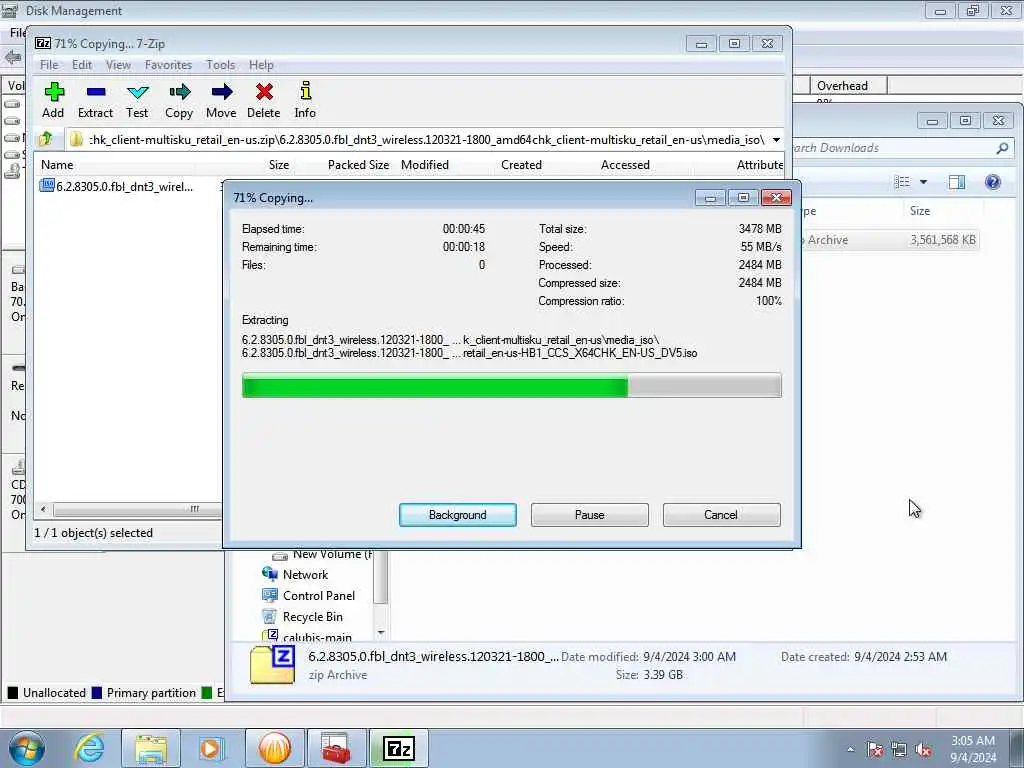The height and width of the screenshot is (768, 1024).
Task: Open the Favorites menu in 7-Zip
Action: pyautogui.click(x=168, y=65)
